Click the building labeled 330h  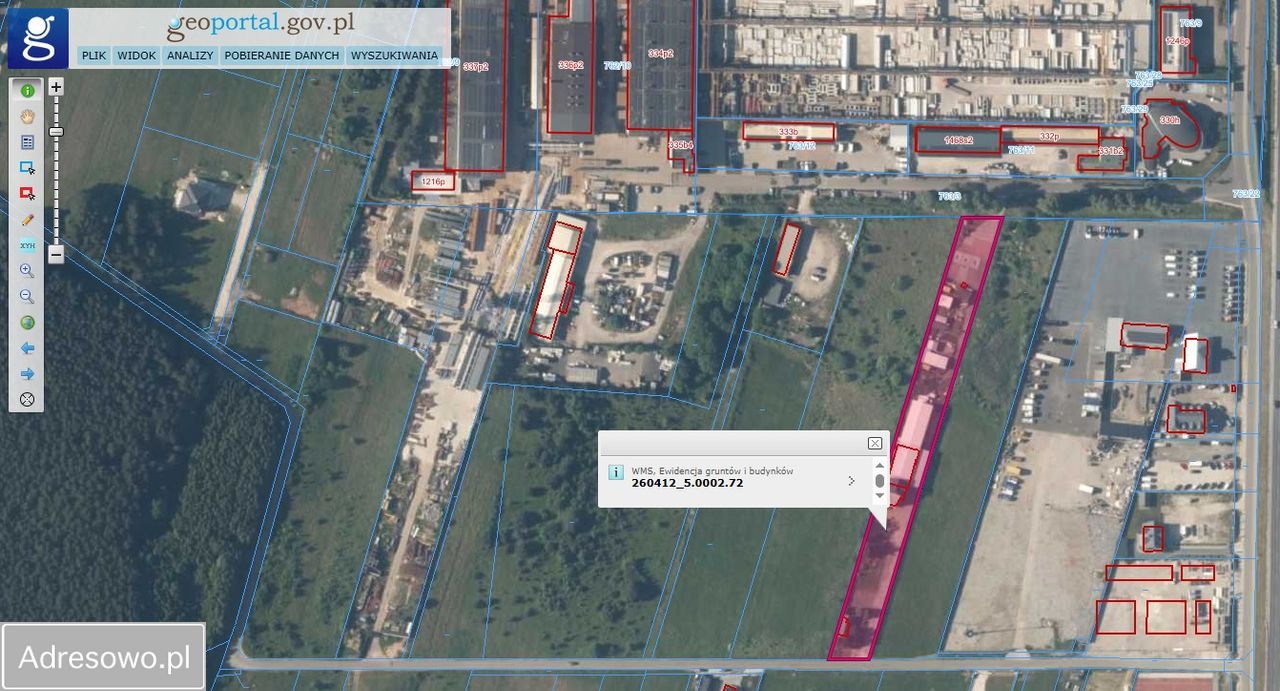[1169, 127]
